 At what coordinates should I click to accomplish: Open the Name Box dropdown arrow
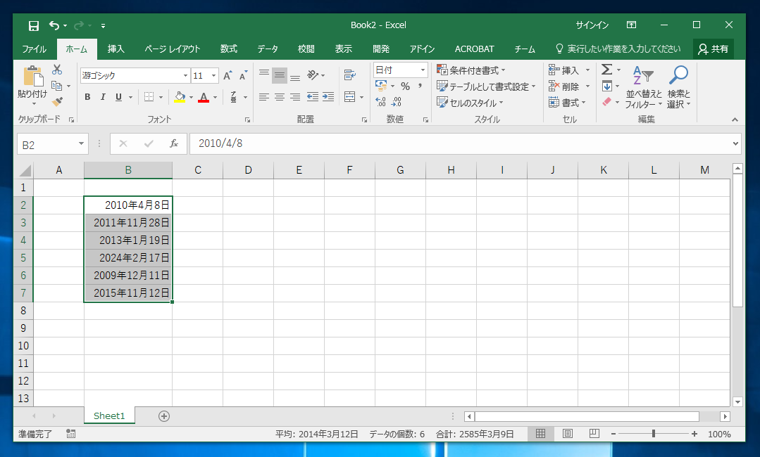point(81,143)
